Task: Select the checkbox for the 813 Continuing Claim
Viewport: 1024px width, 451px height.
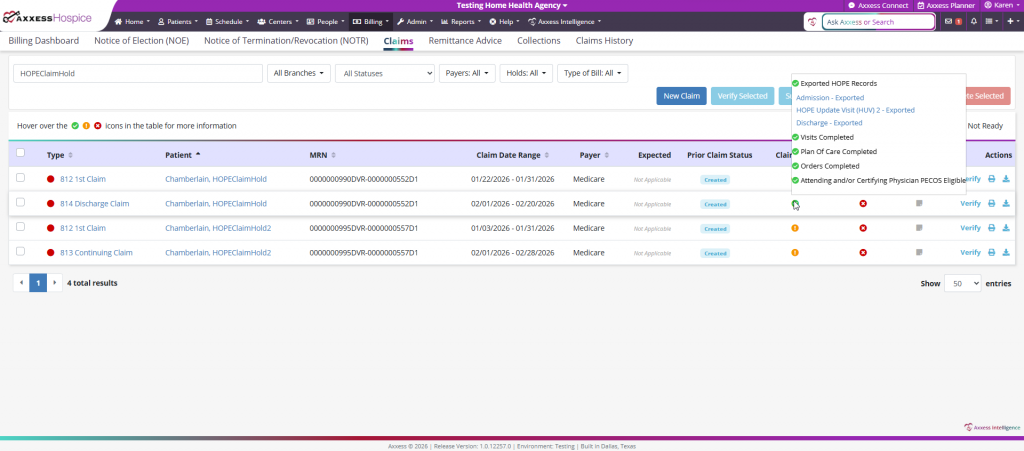Action: [21, 253]
